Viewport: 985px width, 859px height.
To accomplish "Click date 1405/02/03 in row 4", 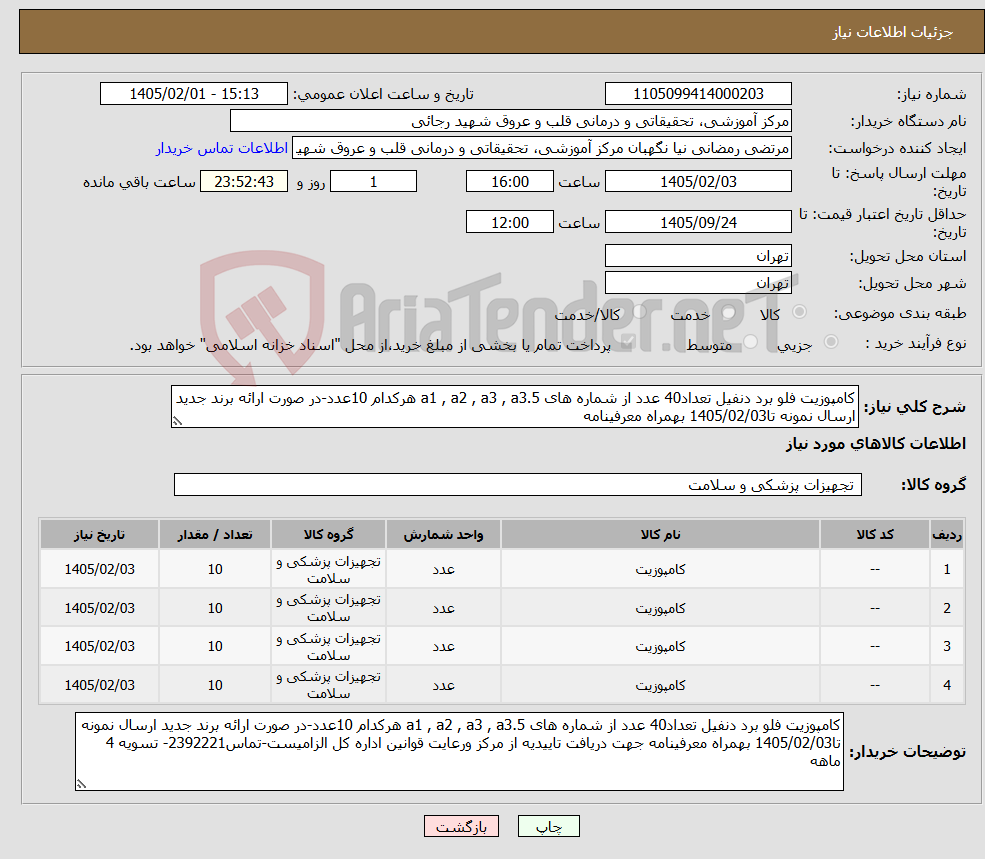I will coord(99,685).
